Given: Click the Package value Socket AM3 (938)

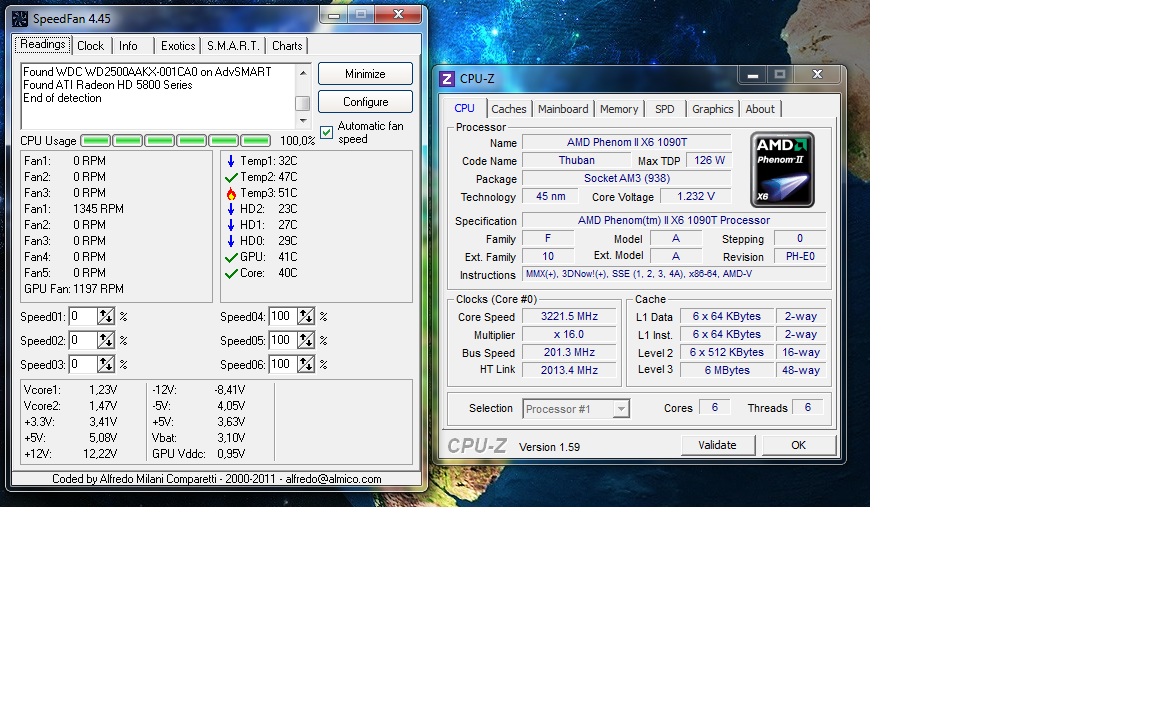Looking at the screenshot, I should point(627,179).
